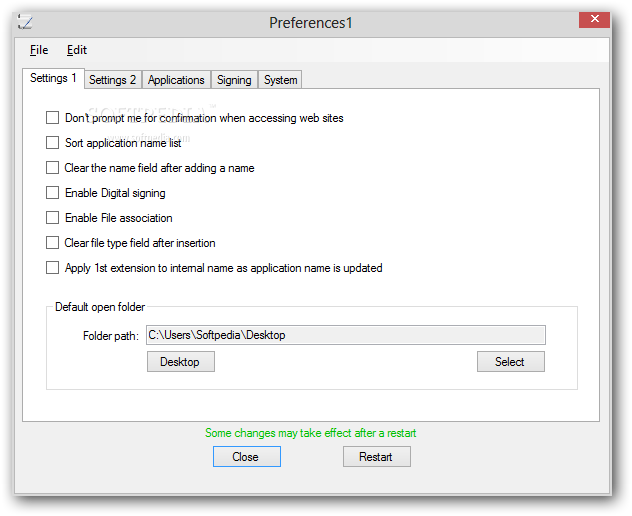
Task: Tick Clear the name field after adding a name
Action: tap(52, 168)
